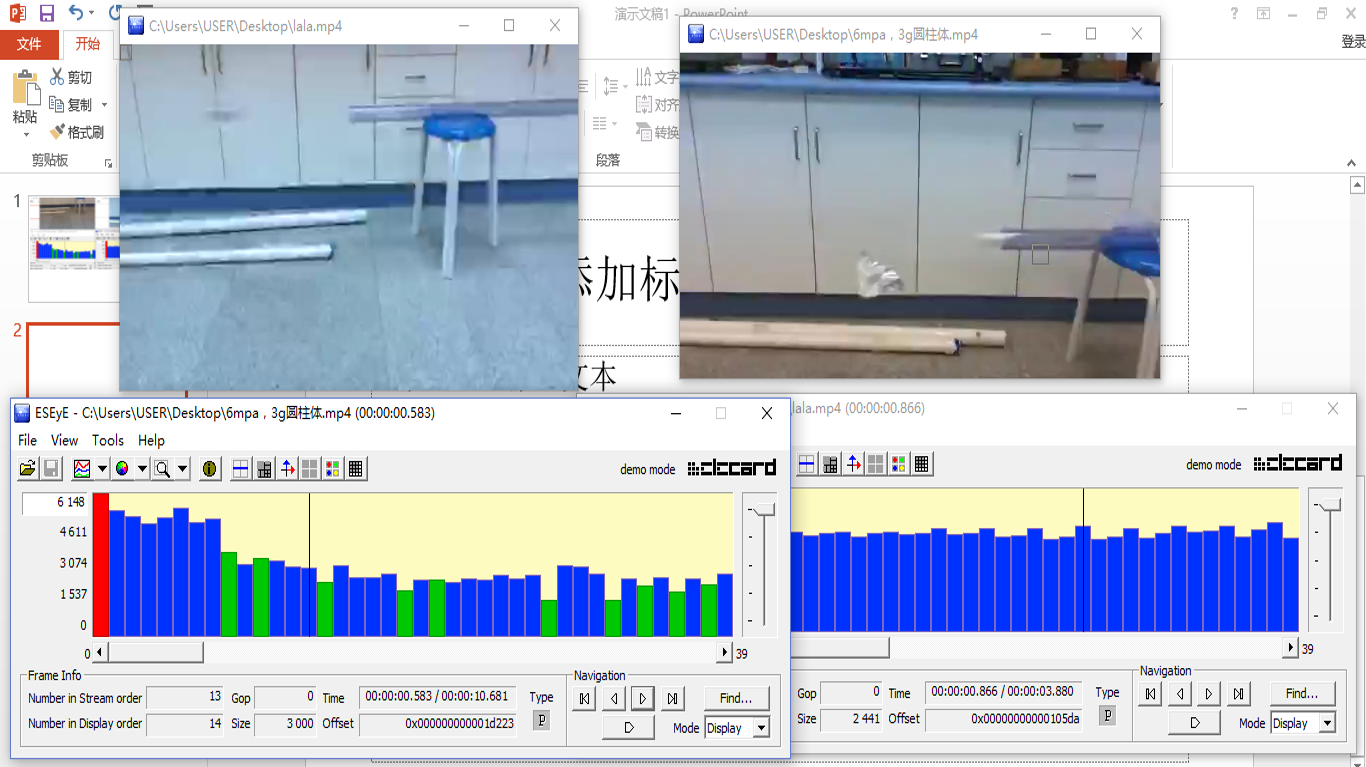Viewport: 1366px width, 767px height.
Task: Click the next frame button in lala.mp4 Navigation
Action: tap(1209, 693)
